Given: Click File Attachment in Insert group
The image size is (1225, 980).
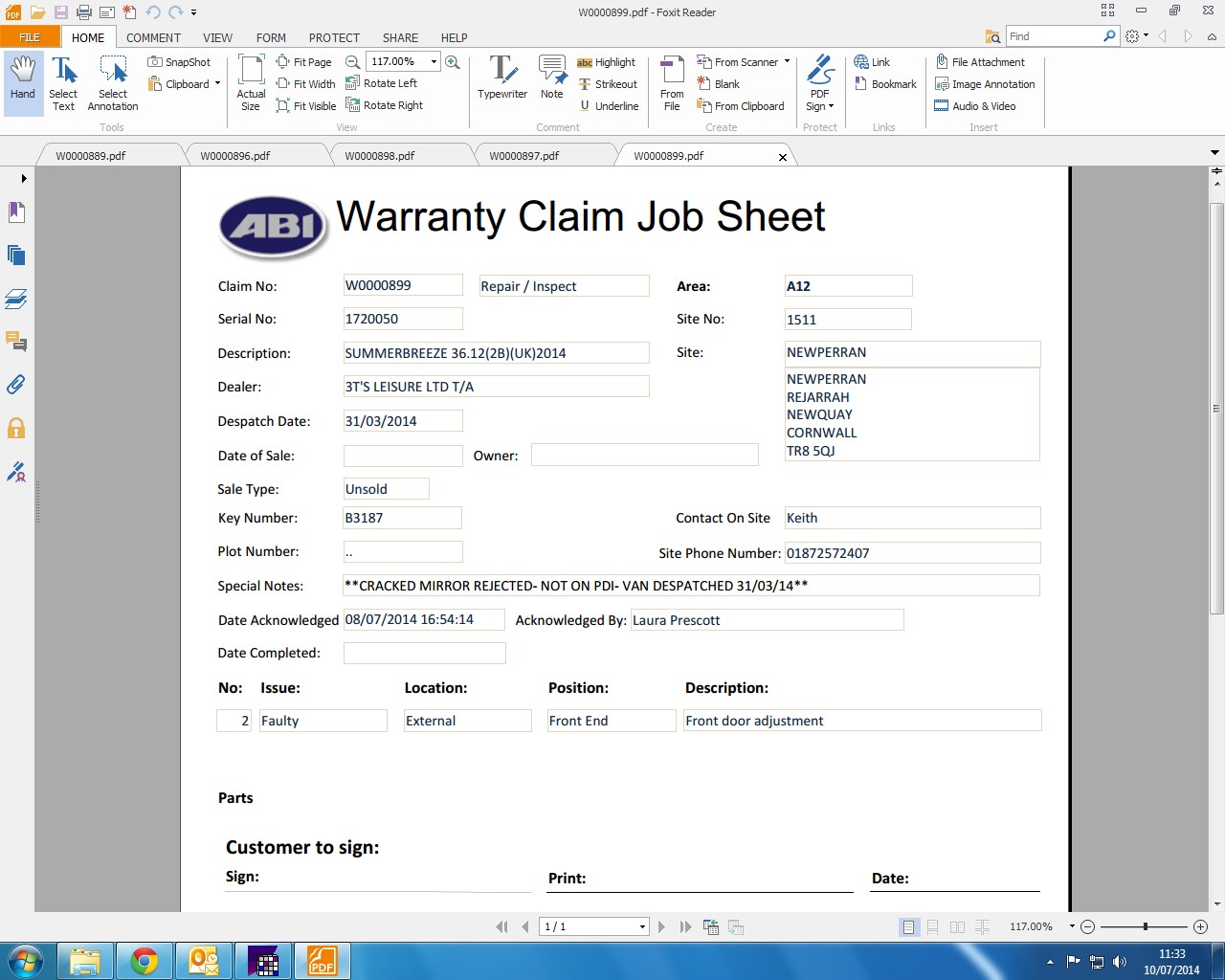Looking at the screenshot, I should (980, 62).
